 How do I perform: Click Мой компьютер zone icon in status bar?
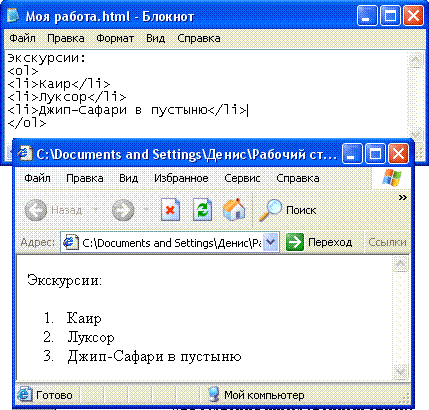pos(213,395)
